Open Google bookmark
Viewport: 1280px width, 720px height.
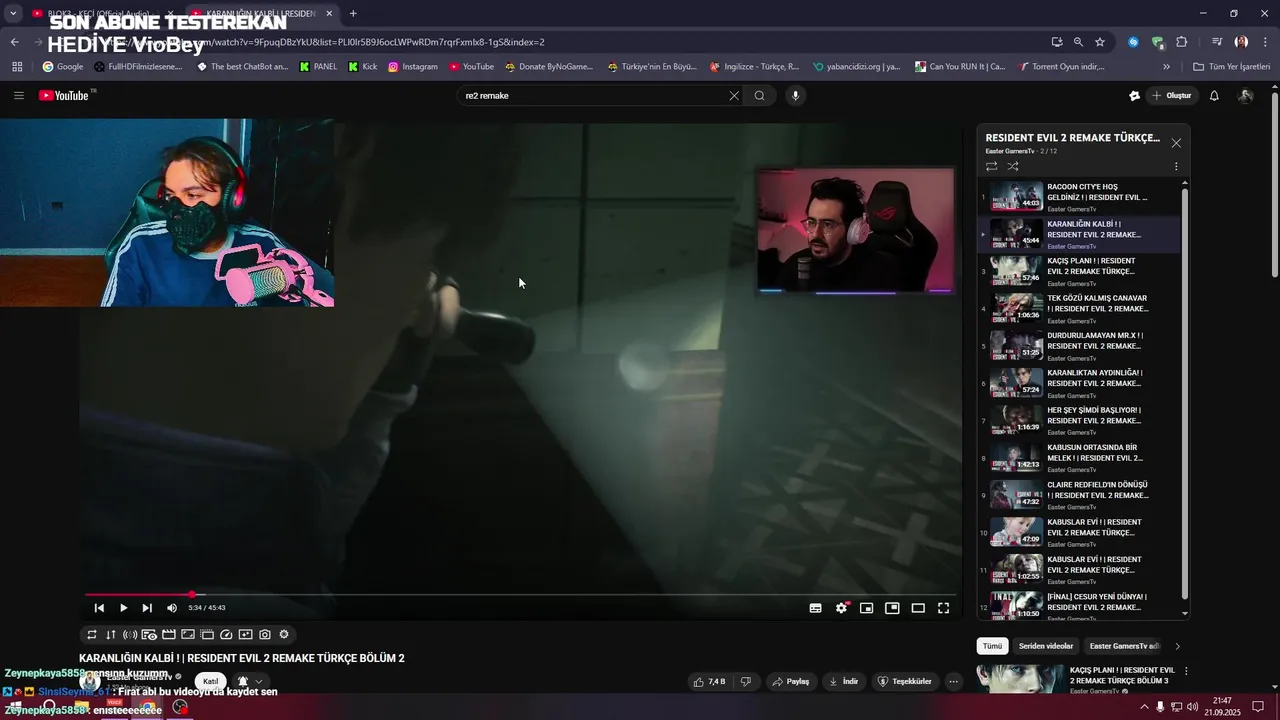pos(63,67)
